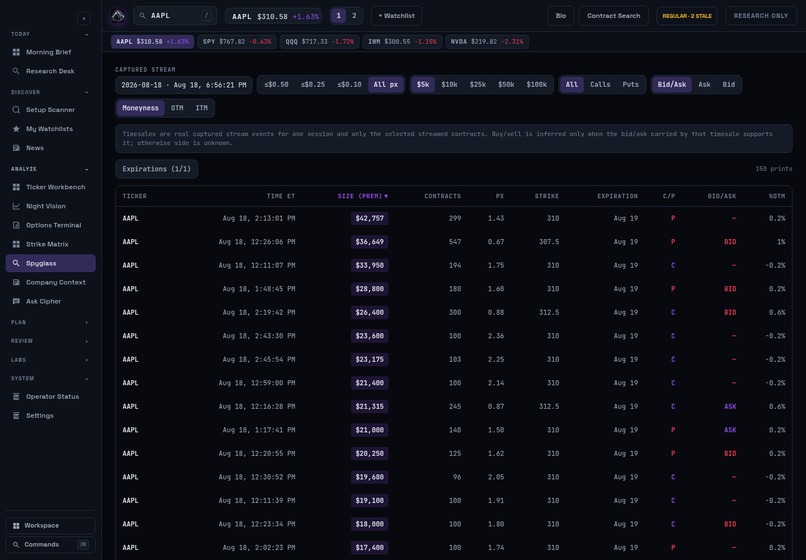The height and width of the screenshot is (560, 806).
Task: Select NVDA ticker chip
Action: coord(487,42)
